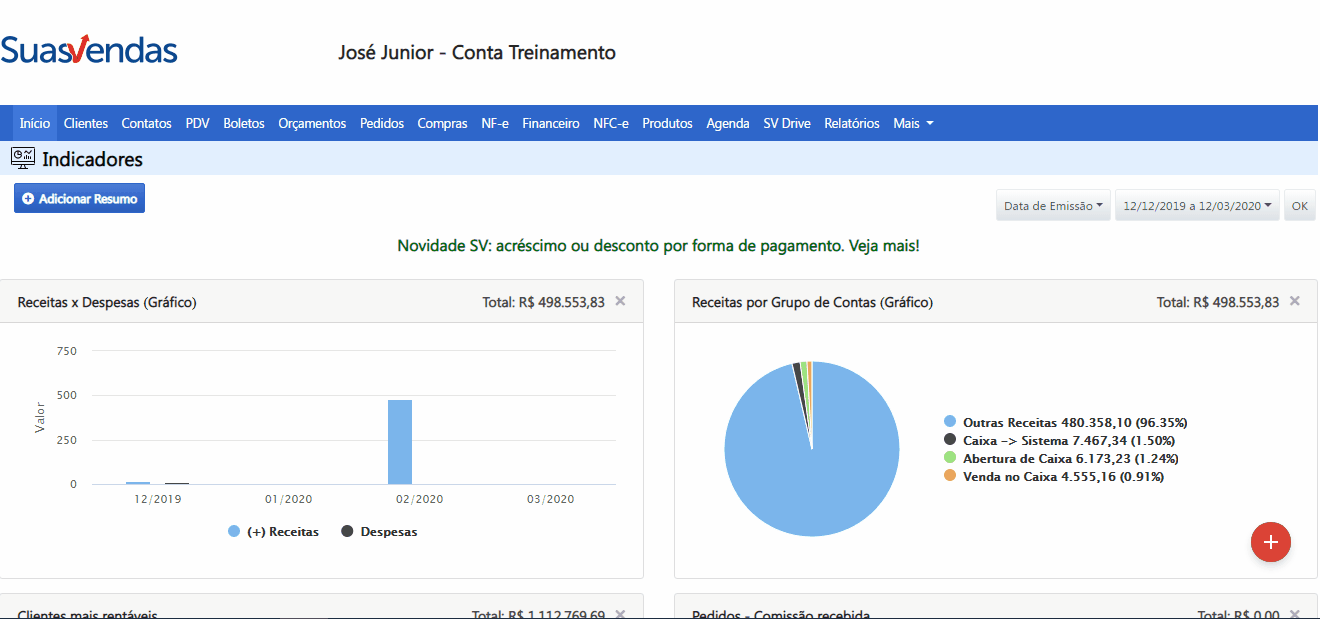This screenshot has width=1320, height=619.
Task: Close Receitas x Despesas chart panel
Action: coord(620,301)
